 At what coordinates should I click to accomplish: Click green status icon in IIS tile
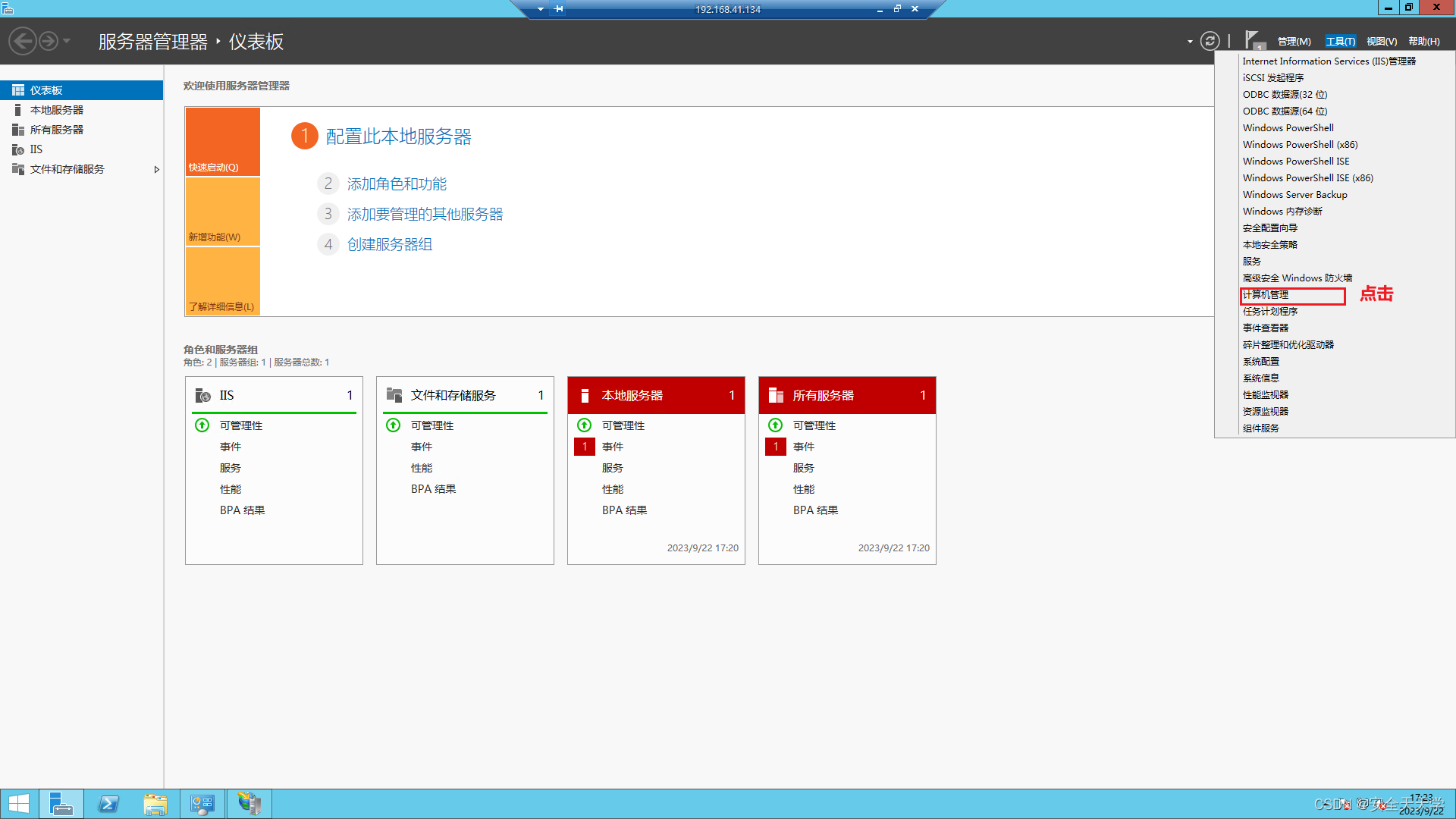[202, 425]
